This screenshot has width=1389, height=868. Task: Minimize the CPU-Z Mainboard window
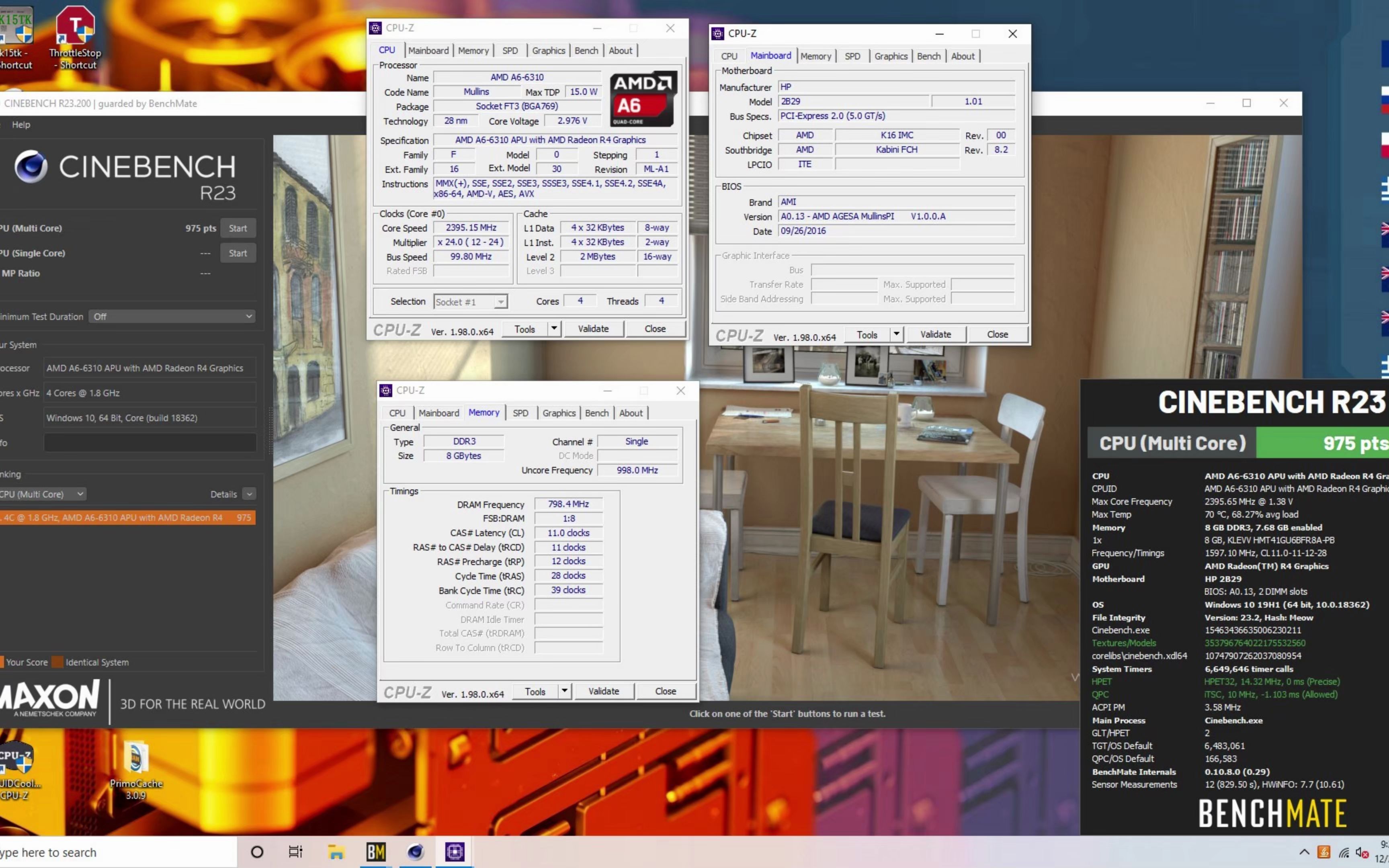tap(939, 34)
